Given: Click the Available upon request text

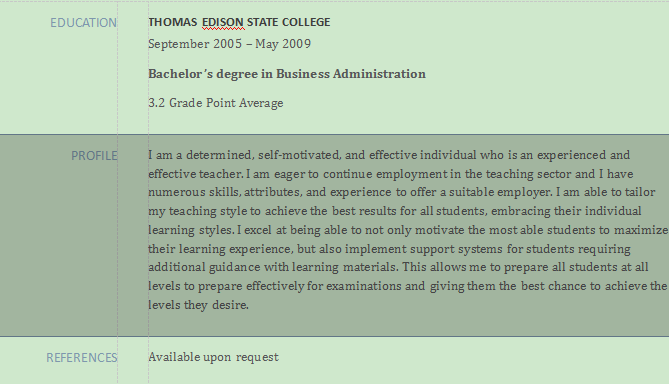Looking at the screenshot, I should point(213,357).
